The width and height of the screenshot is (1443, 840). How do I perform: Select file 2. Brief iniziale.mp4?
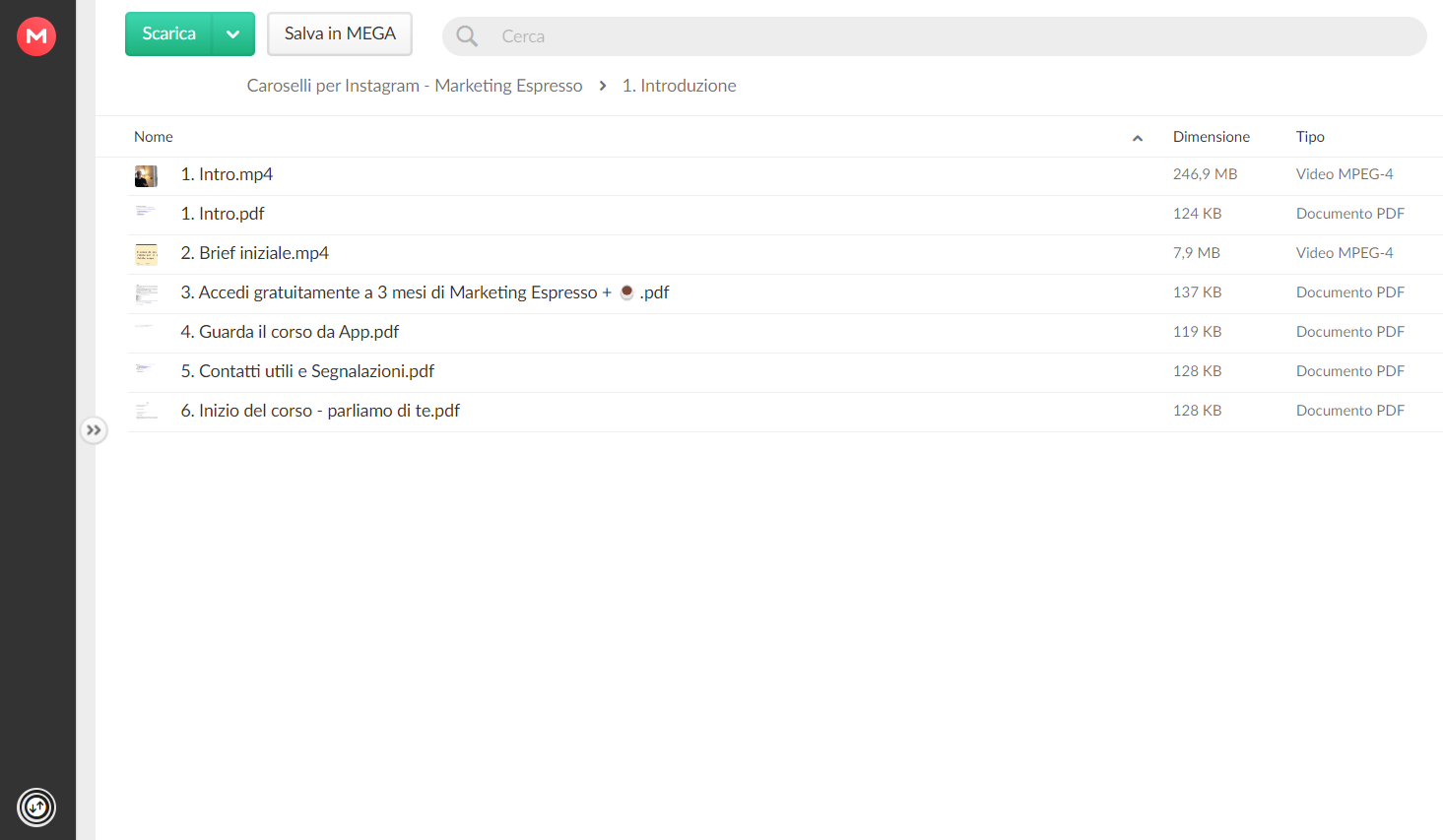(x=255, y=253)
